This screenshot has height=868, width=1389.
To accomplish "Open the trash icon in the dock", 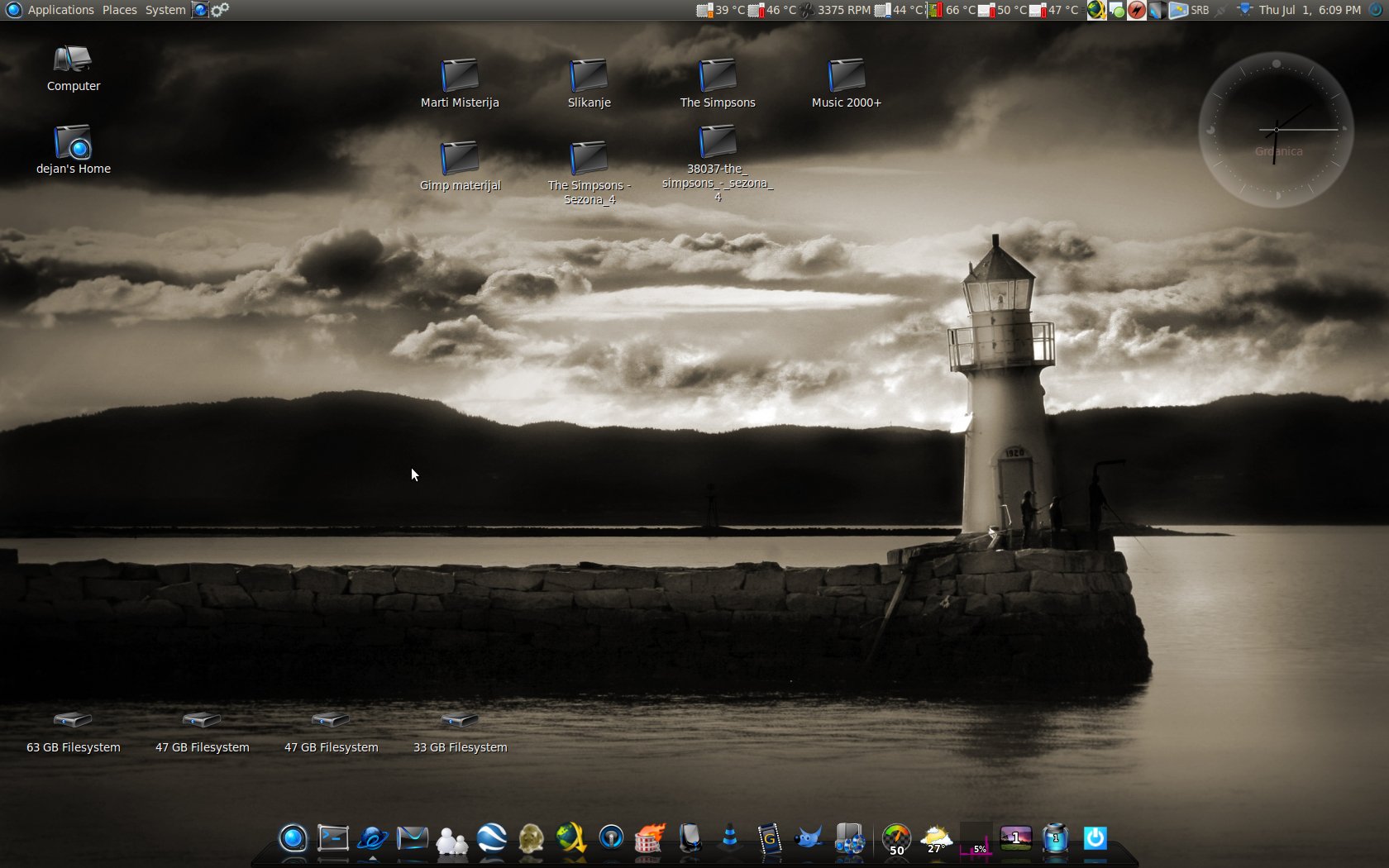I will tap(1055, 838).
